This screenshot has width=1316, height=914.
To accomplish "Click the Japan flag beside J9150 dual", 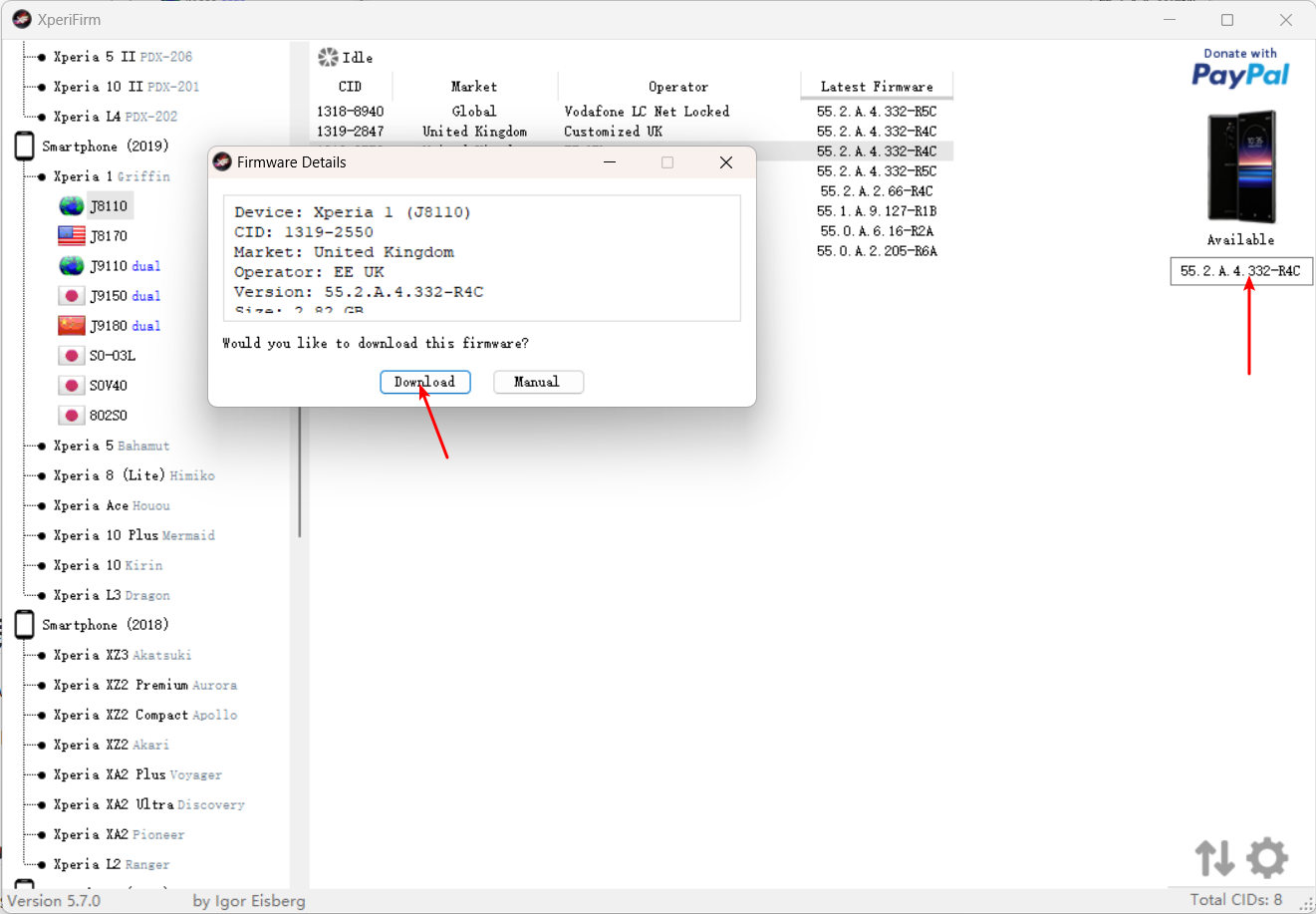I will pos(71,296).
